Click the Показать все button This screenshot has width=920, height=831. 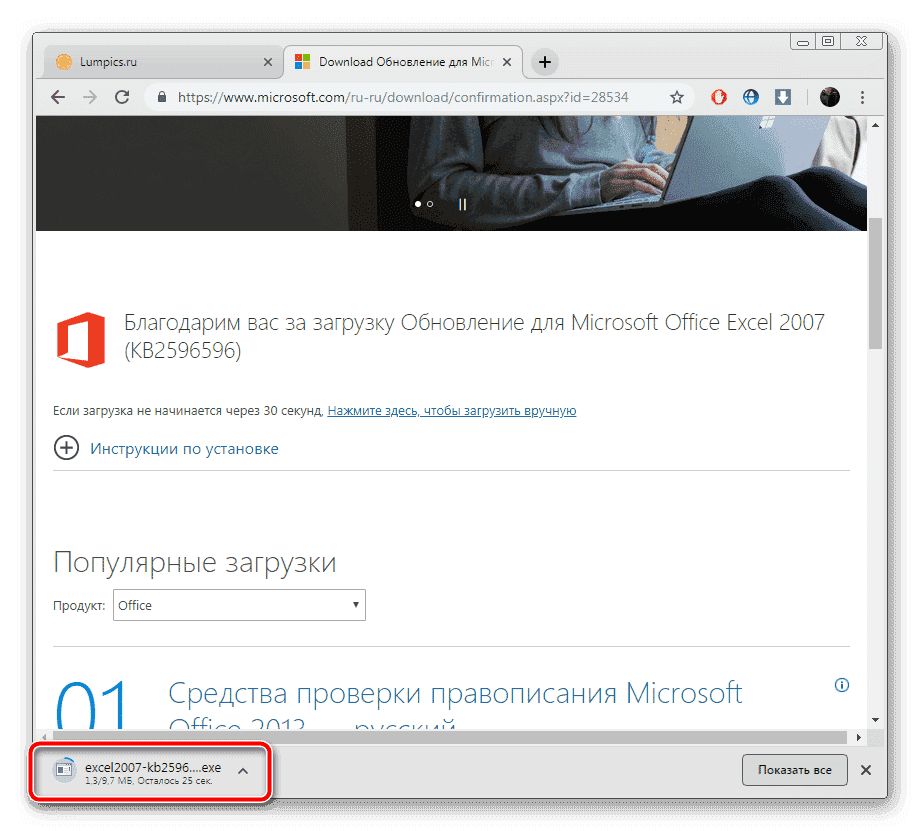pos(794,770)
